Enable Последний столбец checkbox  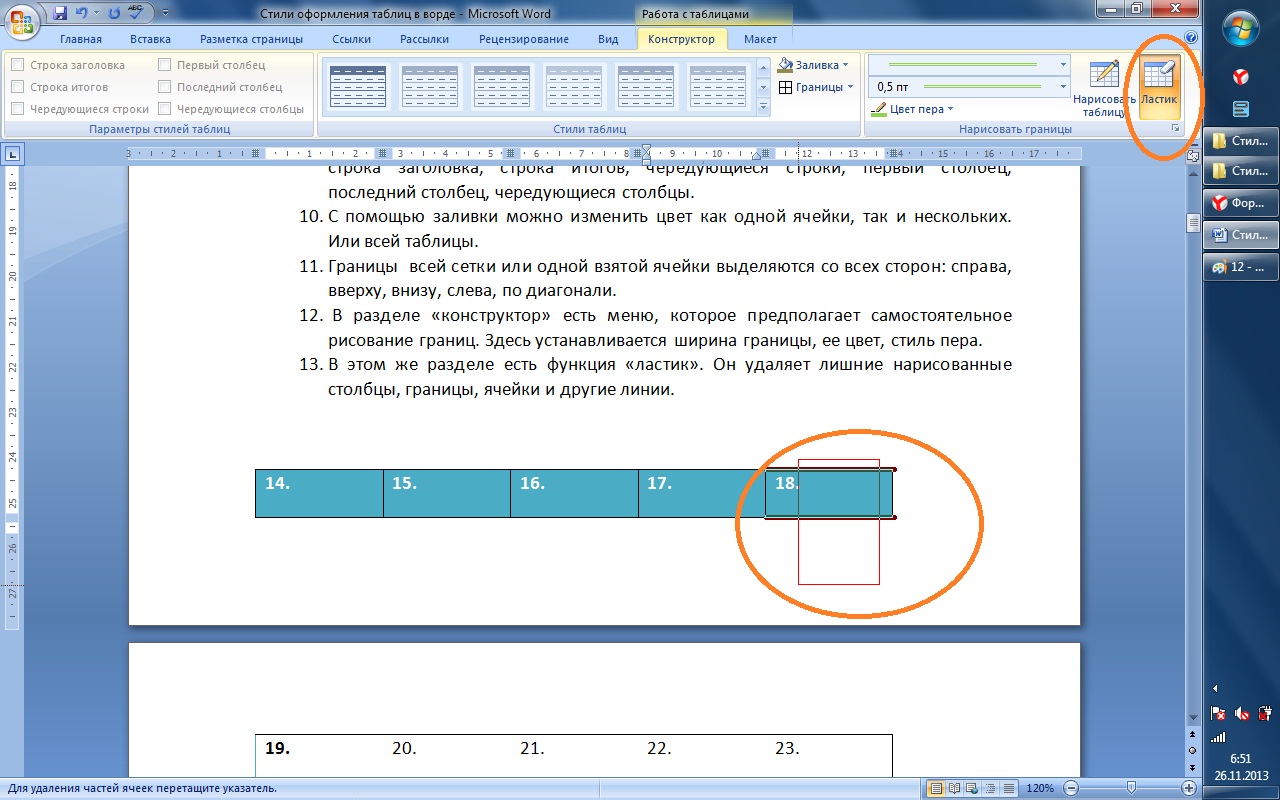[165, 87]
